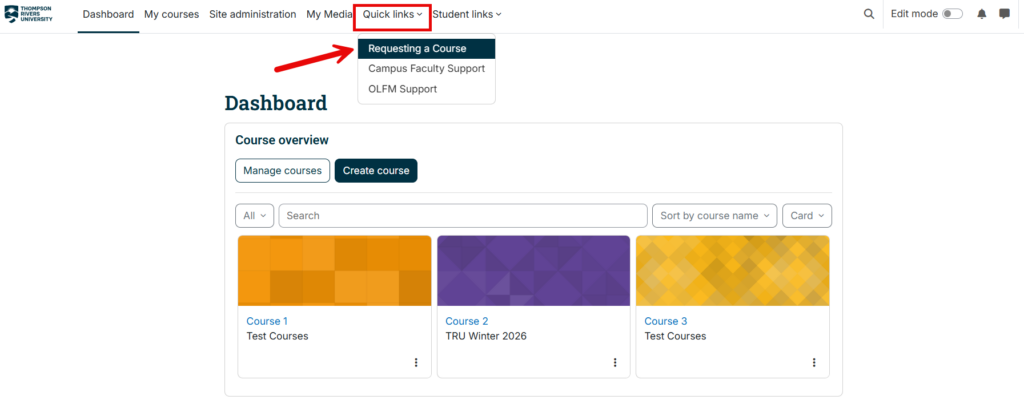Open Course 3 actions three-dot menu
Viewport: 1024px width, 400px height.
pyautogui.click(x=814, y=362)
